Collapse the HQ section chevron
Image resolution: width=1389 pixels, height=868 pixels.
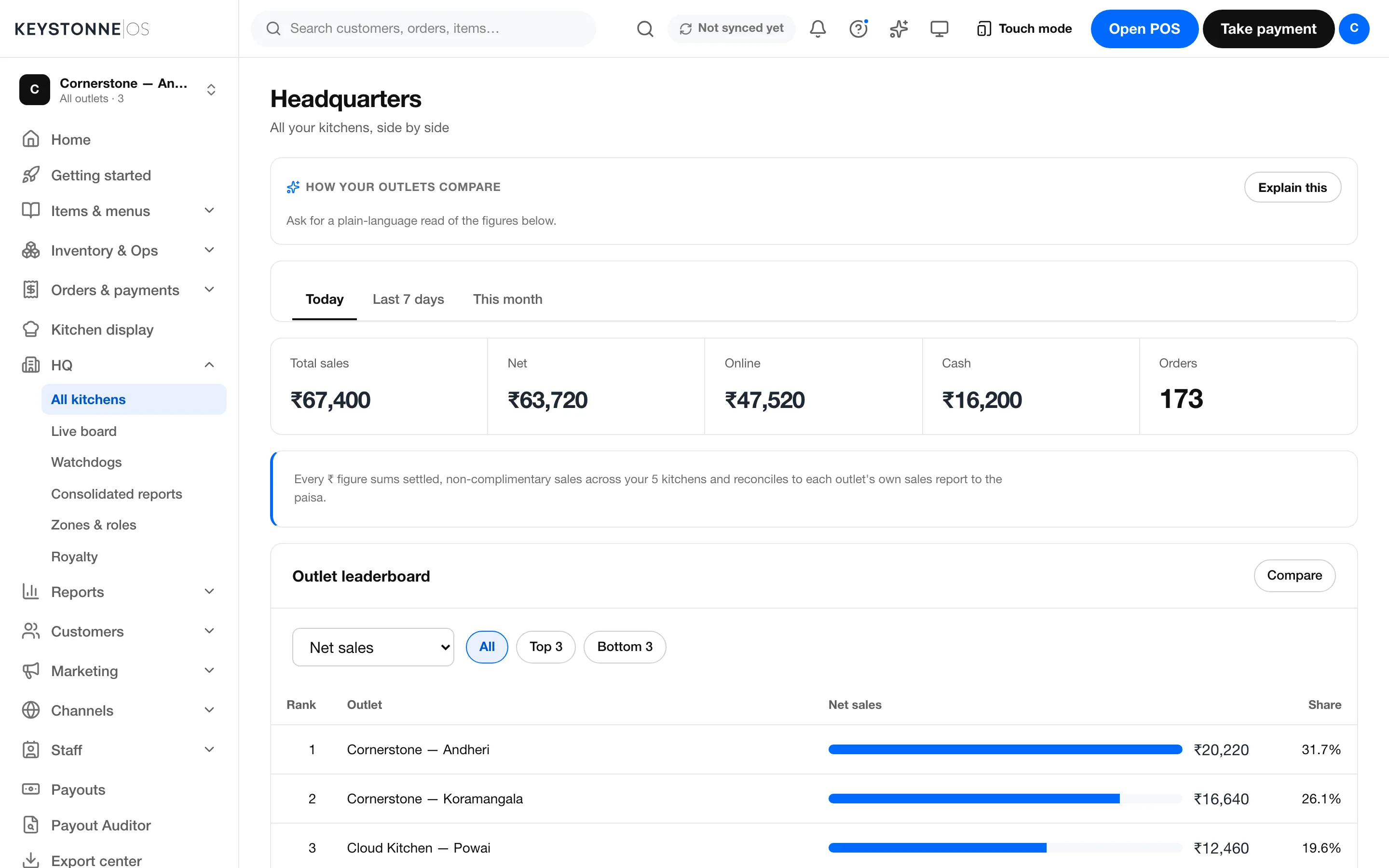(x=209, y=365)
